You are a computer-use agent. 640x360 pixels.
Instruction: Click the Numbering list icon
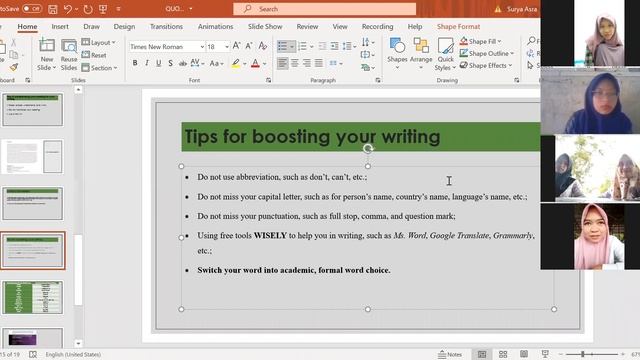(302, 46)
